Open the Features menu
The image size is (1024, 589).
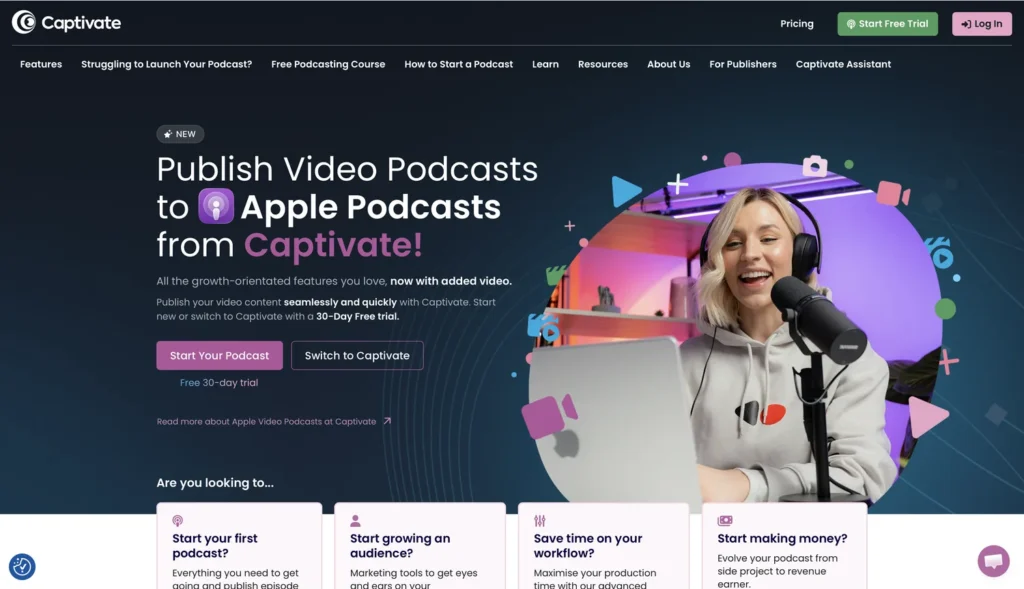click(x=41, y=64)
